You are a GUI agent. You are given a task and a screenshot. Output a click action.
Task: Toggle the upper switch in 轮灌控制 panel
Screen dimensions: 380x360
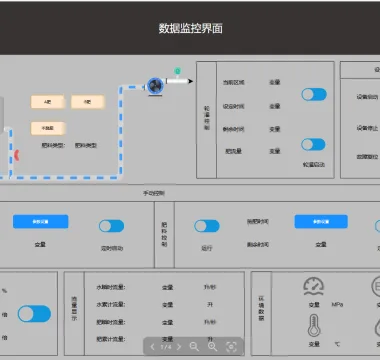coord(314,94)
